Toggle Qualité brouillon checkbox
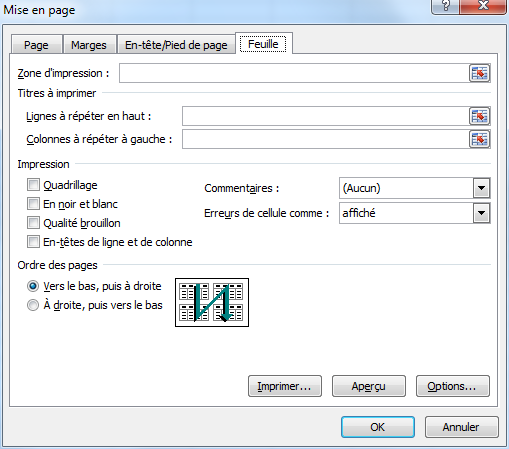The height and width of the screenshot is (449, 509). coord(33,223)
